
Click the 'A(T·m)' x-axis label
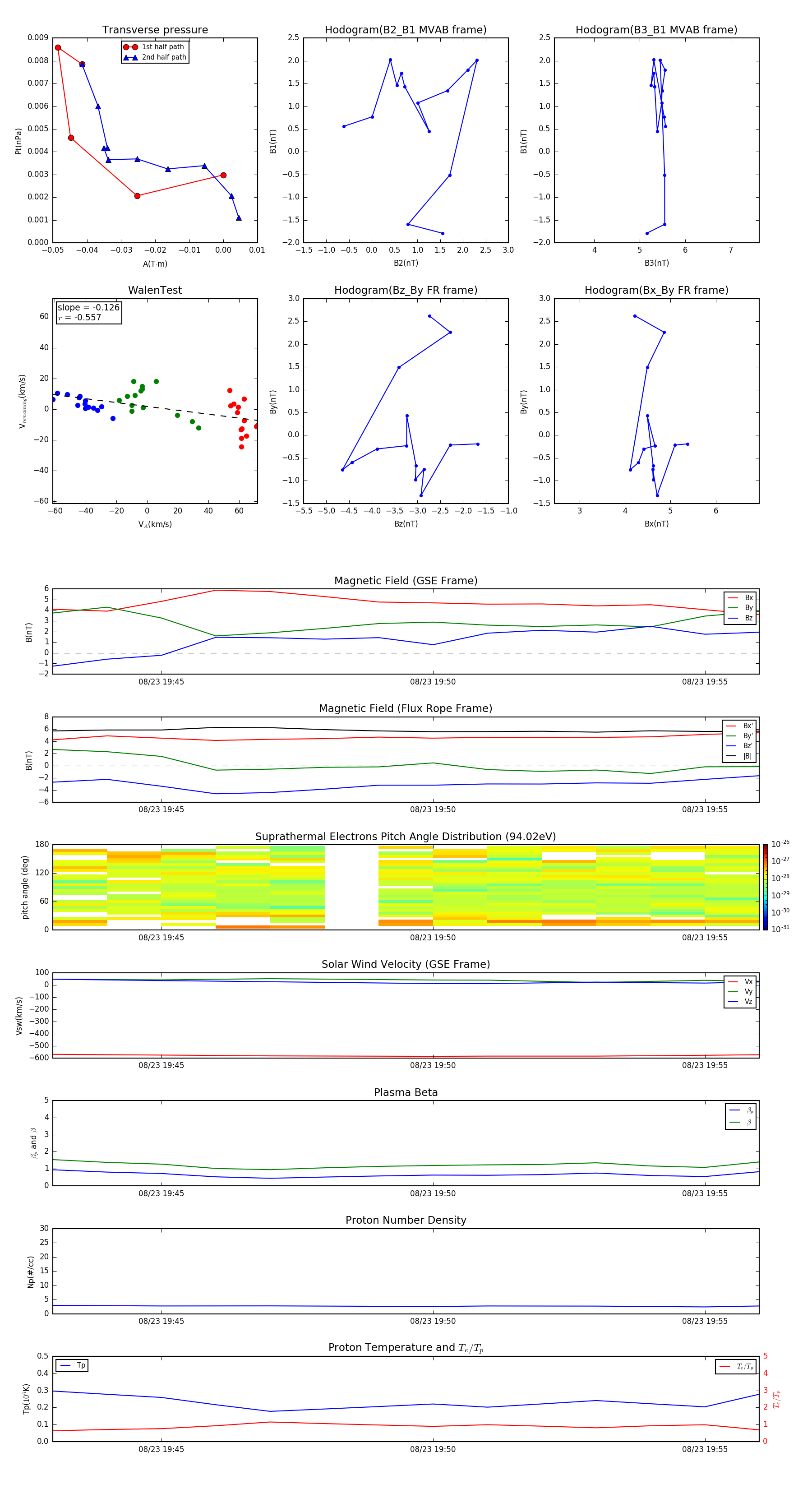[155, 264]
